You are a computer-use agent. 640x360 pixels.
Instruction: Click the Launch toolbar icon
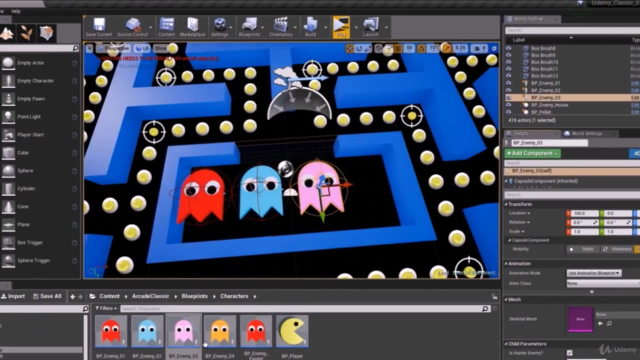(x=371, y=27)
